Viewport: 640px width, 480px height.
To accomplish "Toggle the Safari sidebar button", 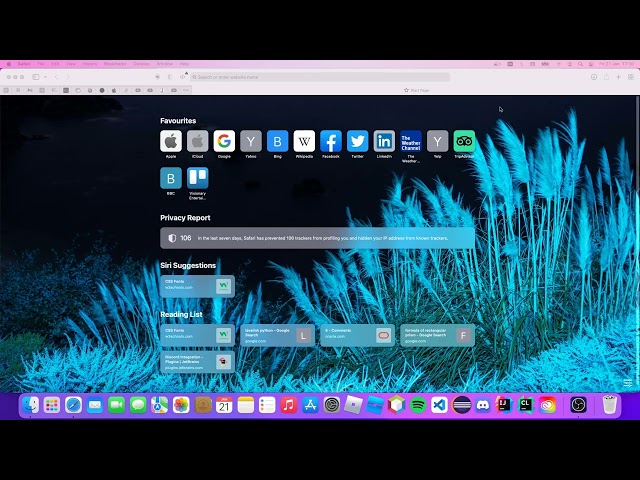I will point(36,77).
